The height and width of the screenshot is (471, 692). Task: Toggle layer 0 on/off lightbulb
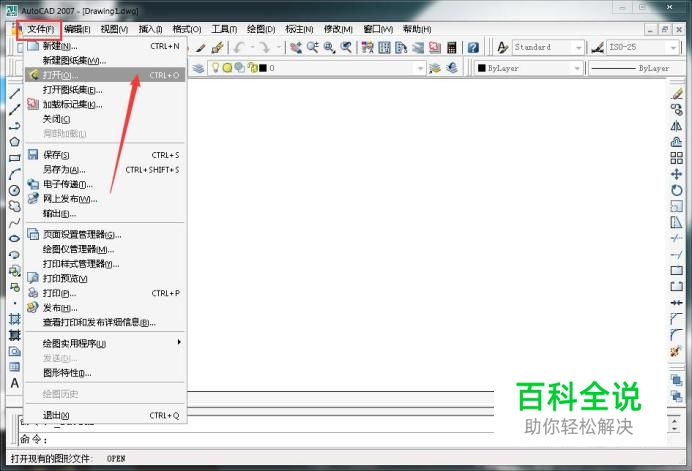215,68
